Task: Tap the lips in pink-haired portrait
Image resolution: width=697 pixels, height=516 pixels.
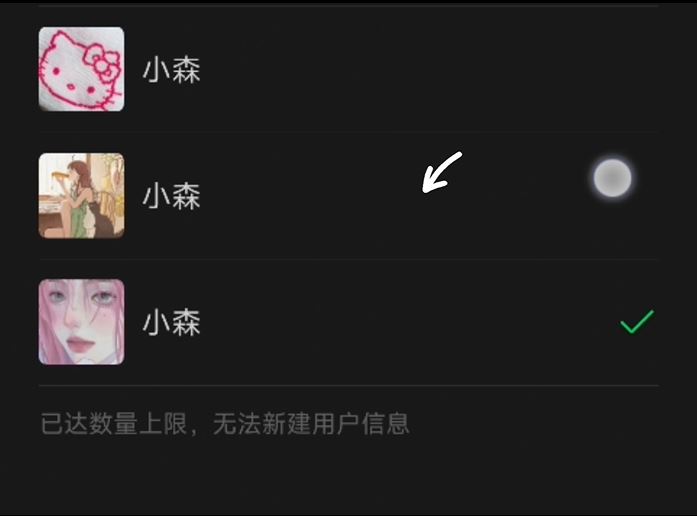Action: tap(78, 344)
